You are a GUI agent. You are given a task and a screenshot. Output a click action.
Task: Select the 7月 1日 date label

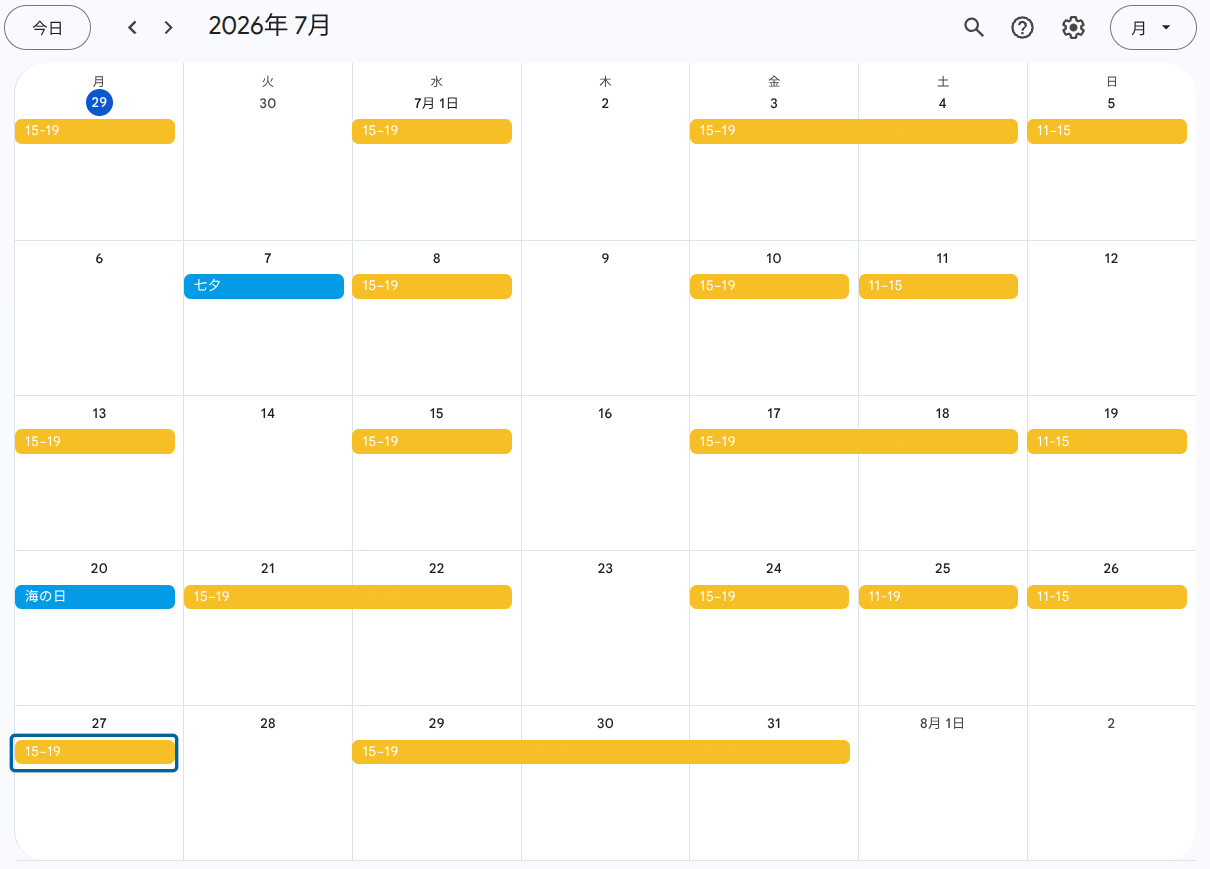(436, 103)
